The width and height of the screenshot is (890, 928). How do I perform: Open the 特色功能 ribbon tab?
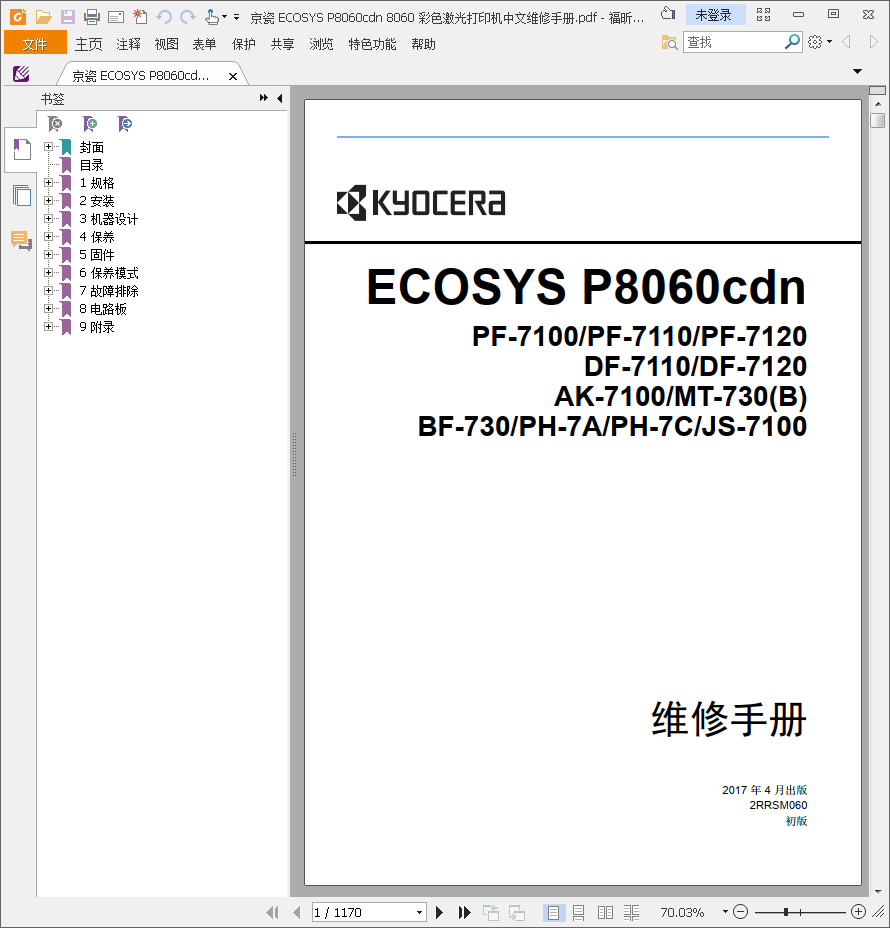pyautogui.click(x=372, y=44)
